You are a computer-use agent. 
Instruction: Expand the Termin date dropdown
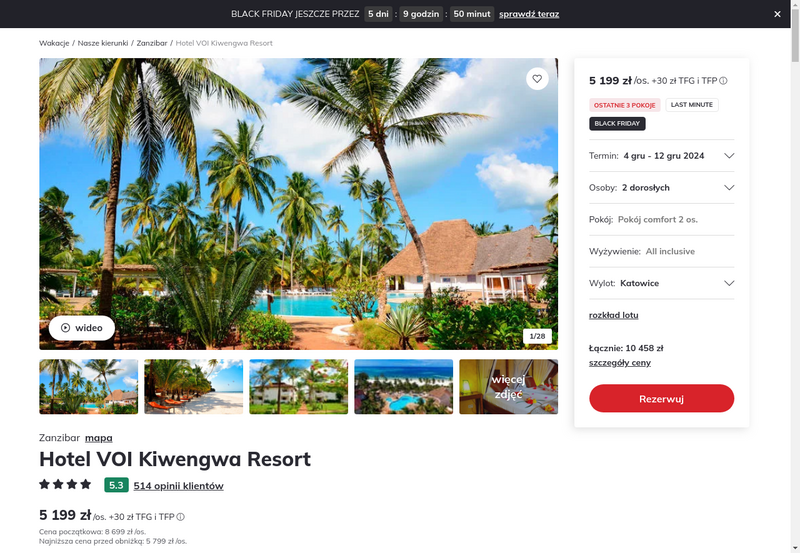click(661, 156)
